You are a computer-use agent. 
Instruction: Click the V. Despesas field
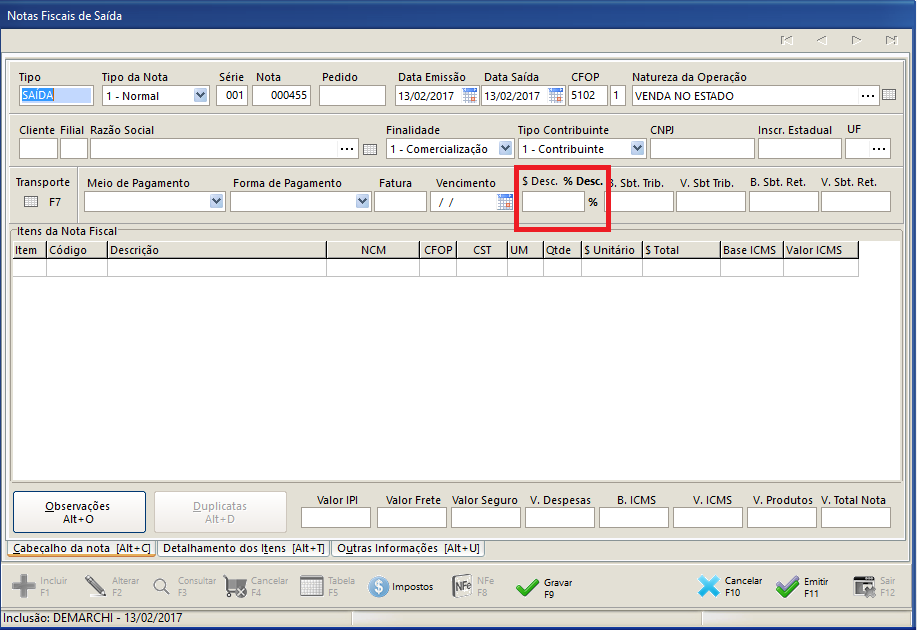click(560, 518)
